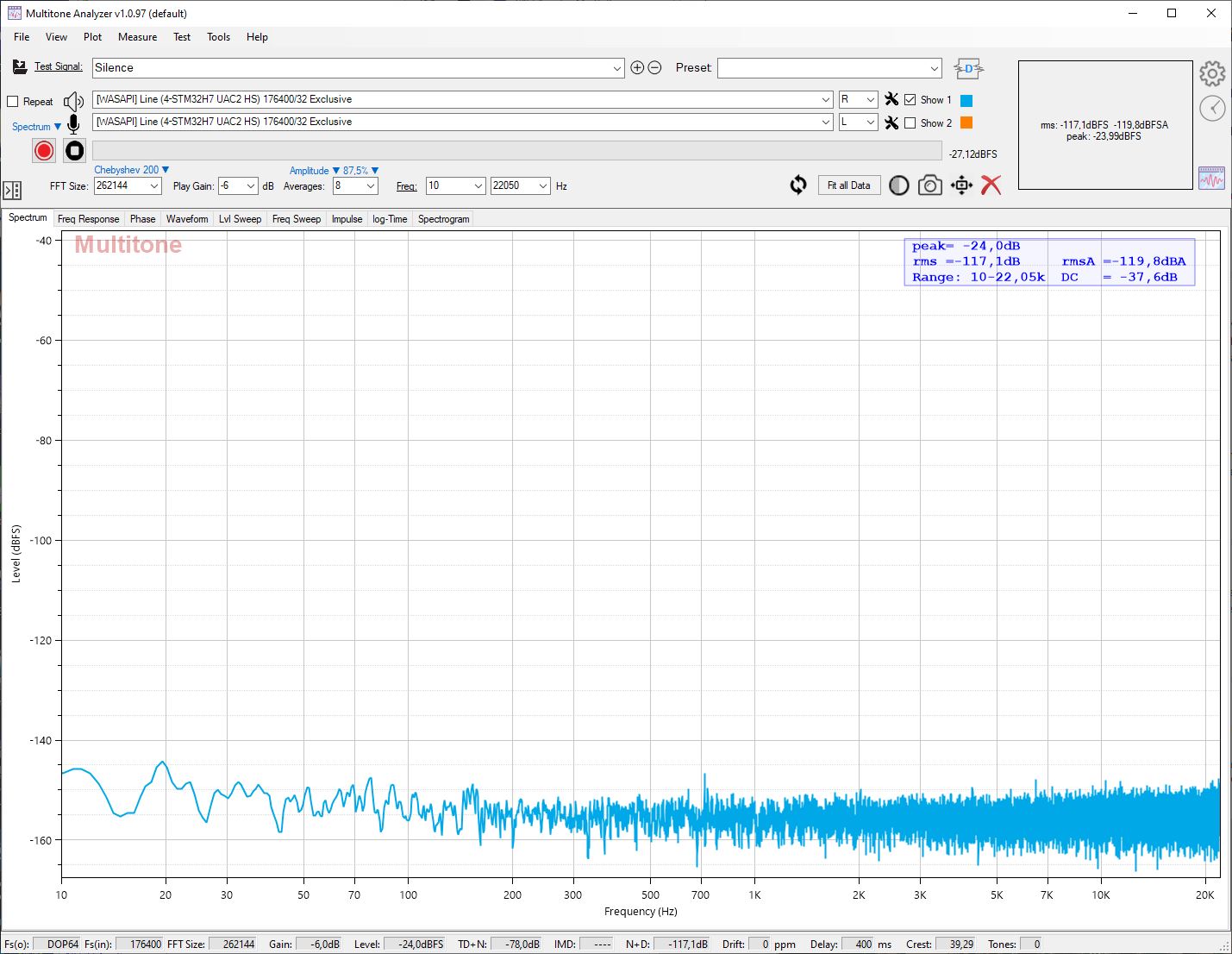Click the Multitone app icon in title bar
This screenshot has width=1232, height=954.
pyautogui.click(x=14, y=13)
